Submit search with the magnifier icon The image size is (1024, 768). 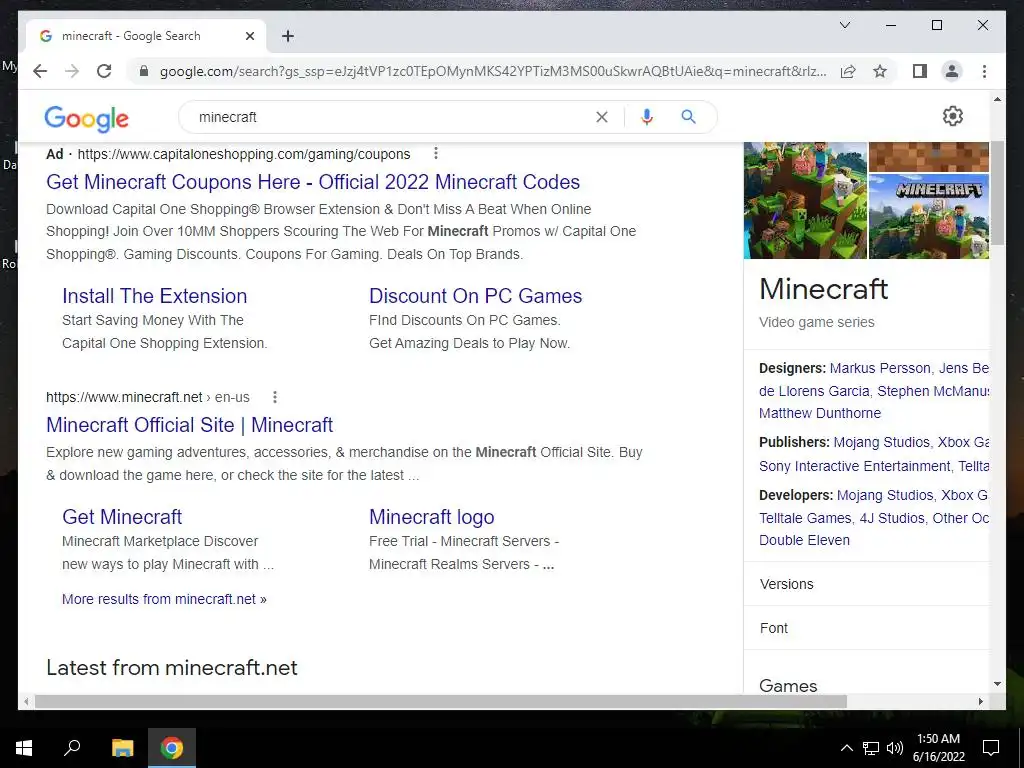coord(688,117)
